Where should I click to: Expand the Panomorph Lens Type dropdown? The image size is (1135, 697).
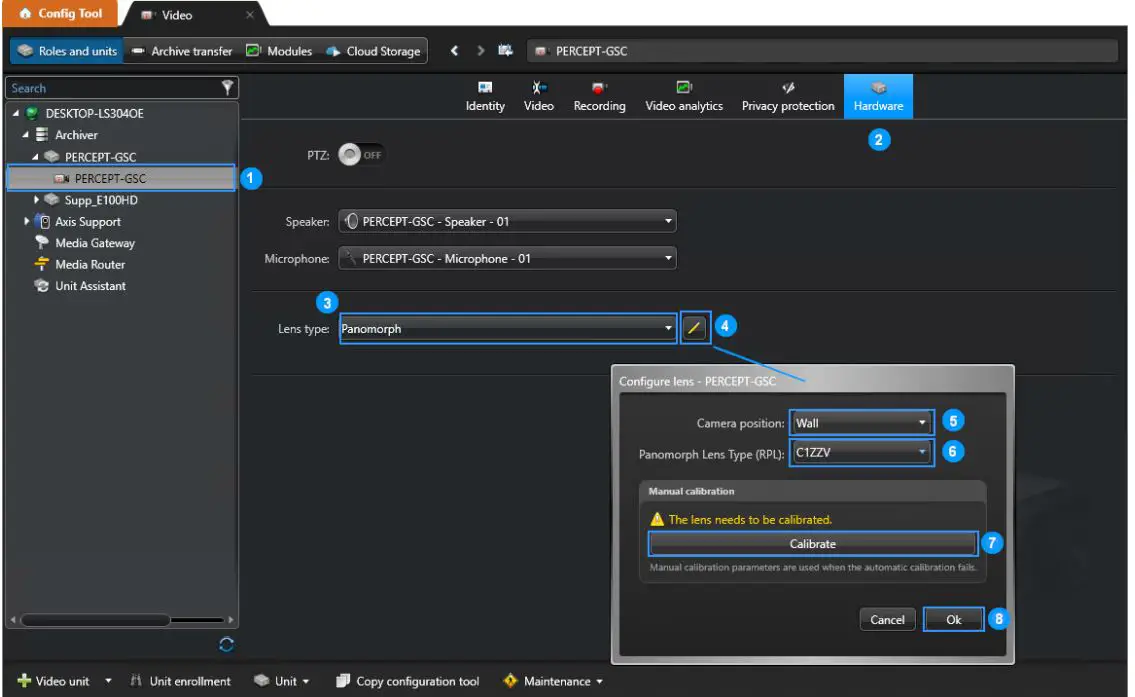pyautogui.click(x=861, y=453)
